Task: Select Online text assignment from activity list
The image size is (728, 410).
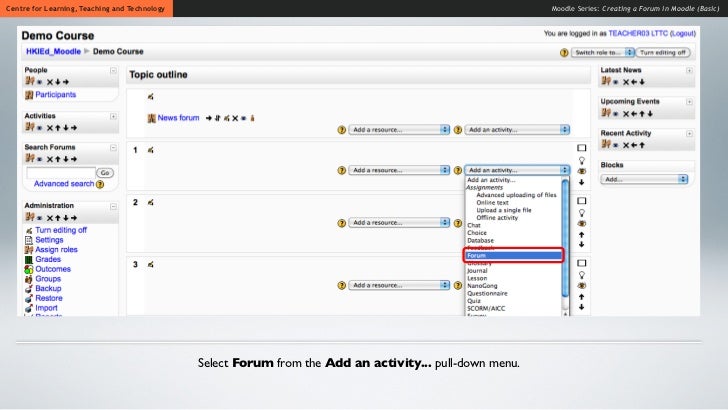Action: tap(492, 203)
